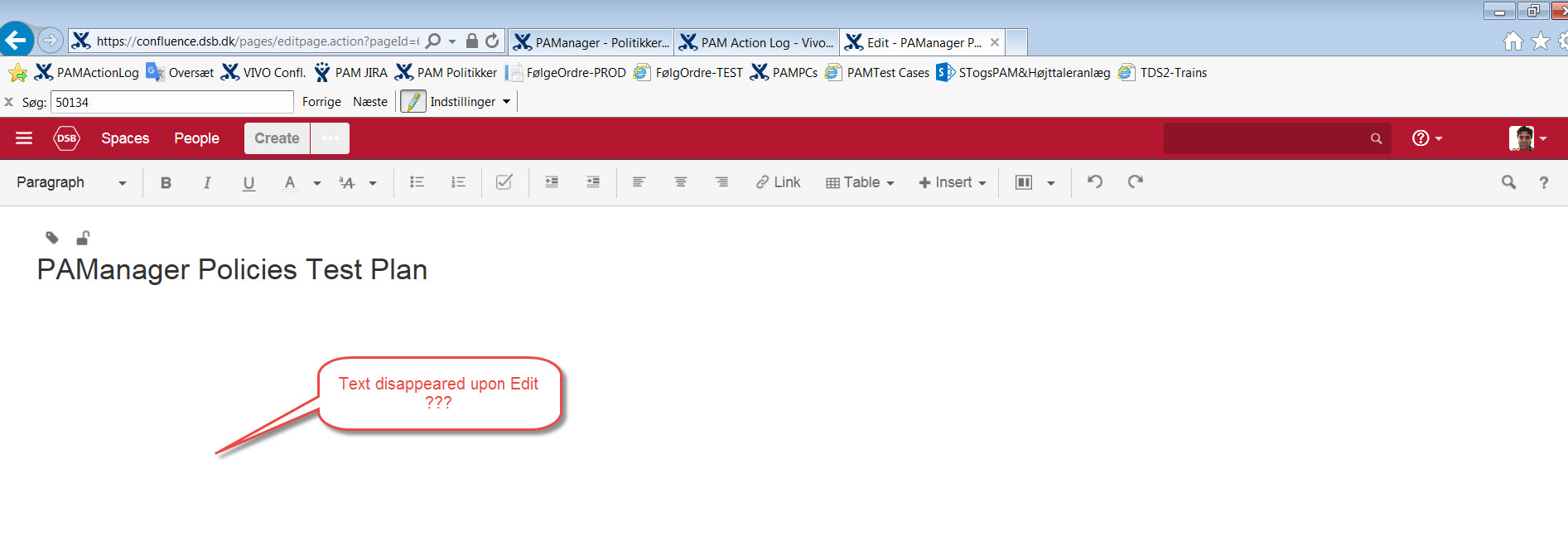Image resolution: width=1568 pixels, height=556 pixels.
Task: Expand the page layout dropdown arrow
Action: [1051, 183]
